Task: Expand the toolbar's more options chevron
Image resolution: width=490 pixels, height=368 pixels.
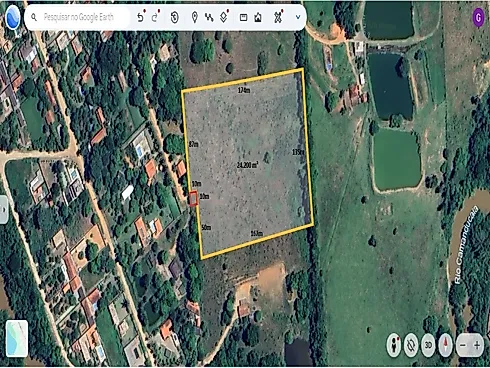Action: 298,17
